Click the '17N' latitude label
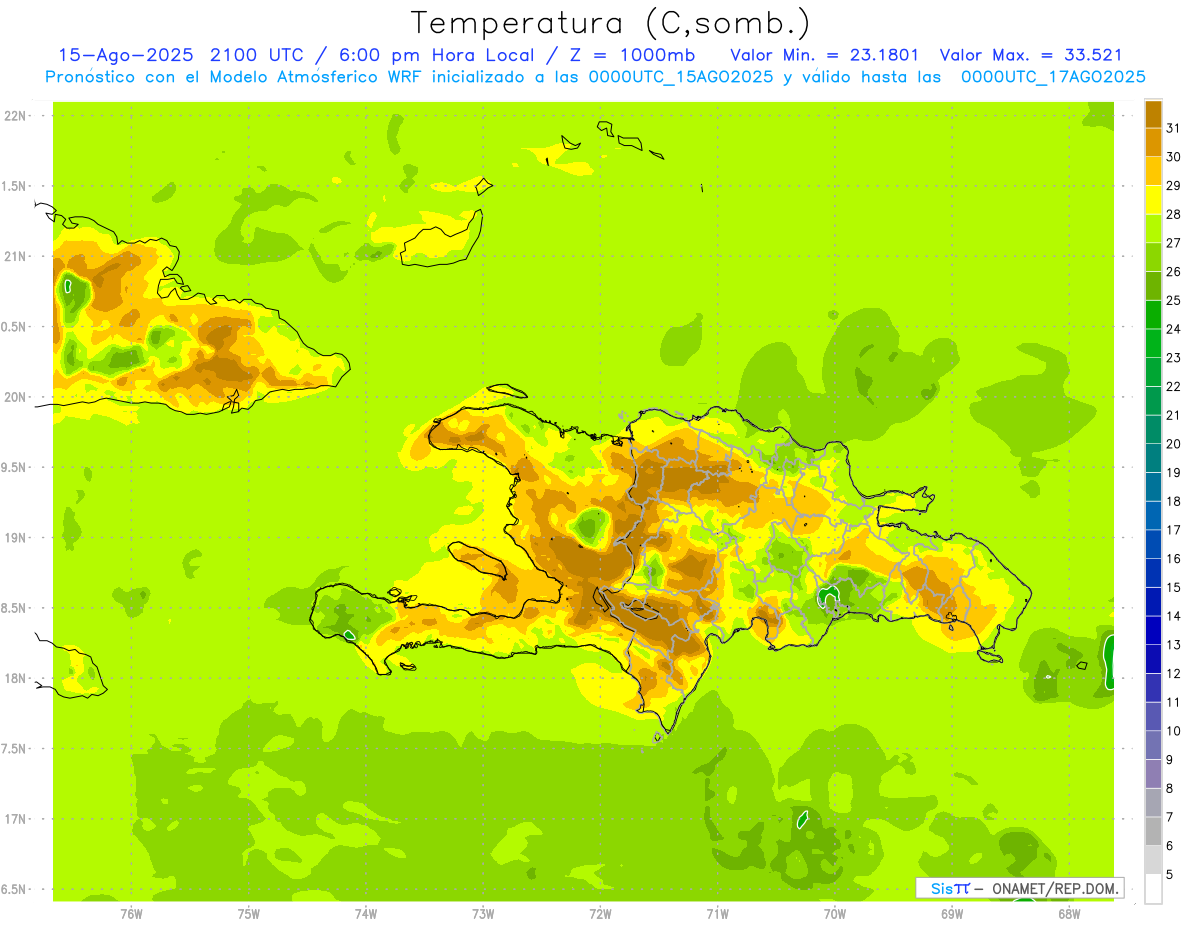 (x=16, y=818)
